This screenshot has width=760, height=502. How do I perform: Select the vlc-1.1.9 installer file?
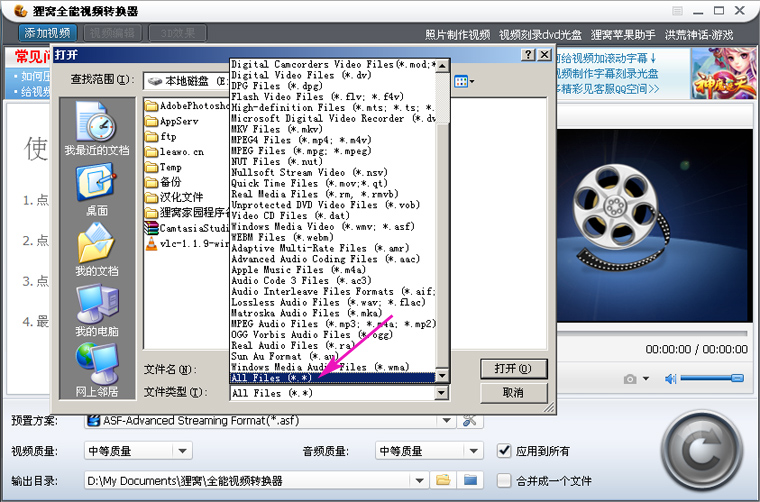tap(187, 244)
